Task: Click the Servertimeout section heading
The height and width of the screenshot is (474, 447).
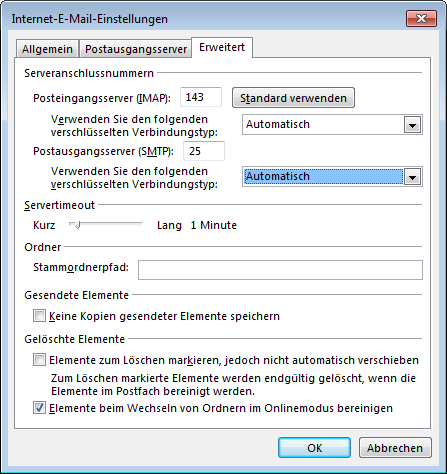Action: pyautogui.click(x=59, y=205)
